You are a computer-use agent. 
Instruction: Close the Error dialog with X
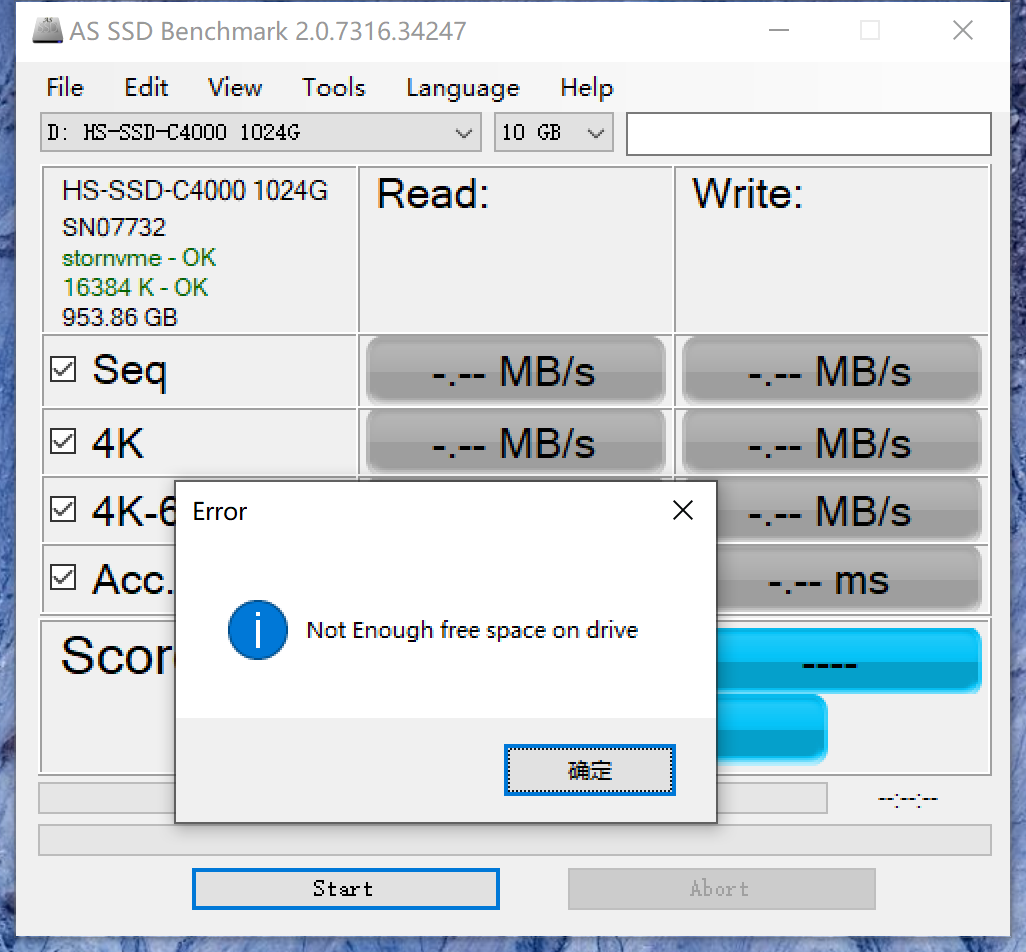point(683,511)
